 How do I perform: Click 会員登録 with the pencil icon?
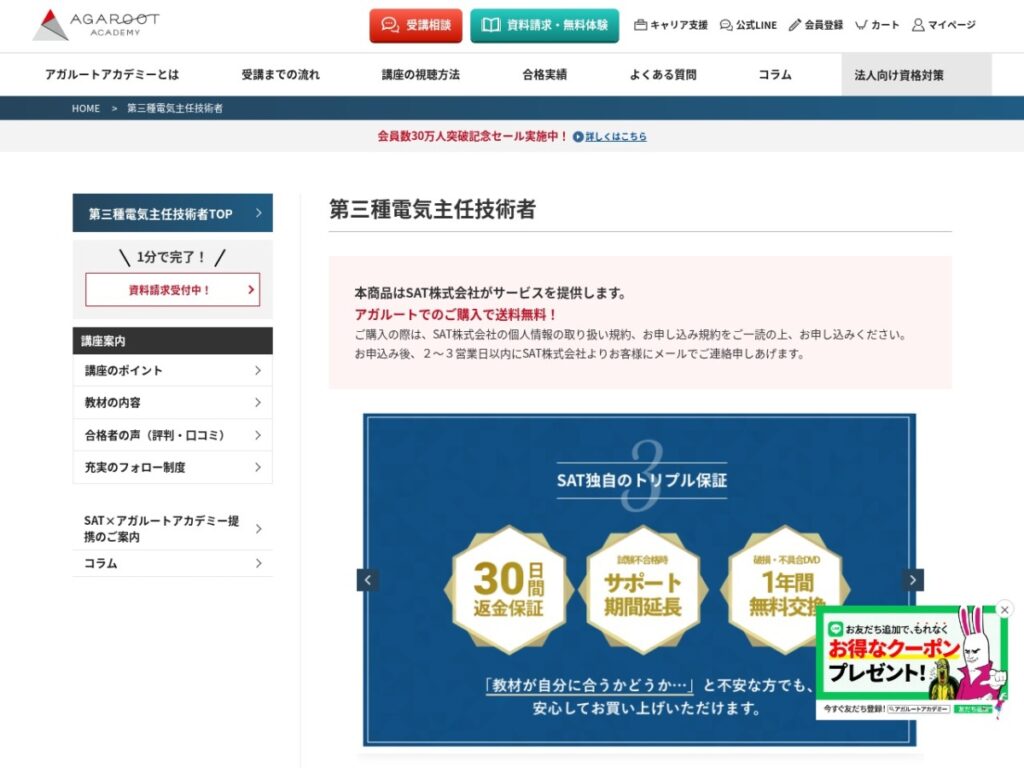point(816,25)
